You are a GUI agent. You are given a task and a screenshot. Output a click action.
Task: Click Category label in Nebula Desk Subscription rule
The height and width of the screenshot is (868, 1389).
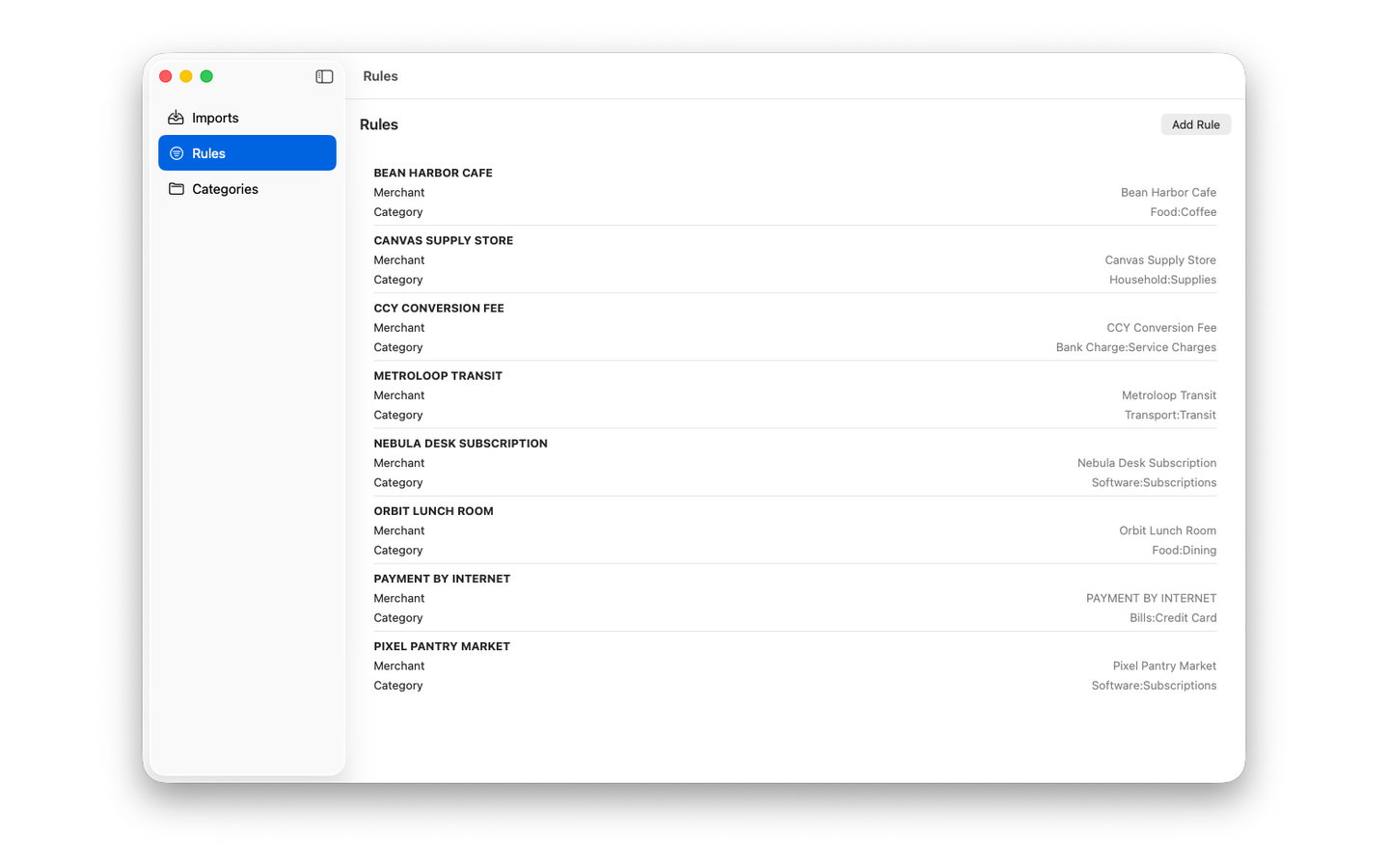(x=398, y=482)
